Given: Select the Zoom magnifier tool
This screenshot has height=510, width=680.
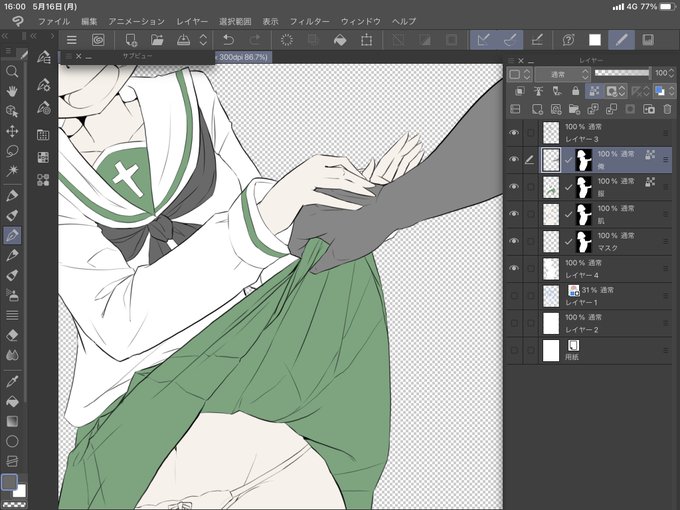Looking at the screenshot, I should 12,71.
